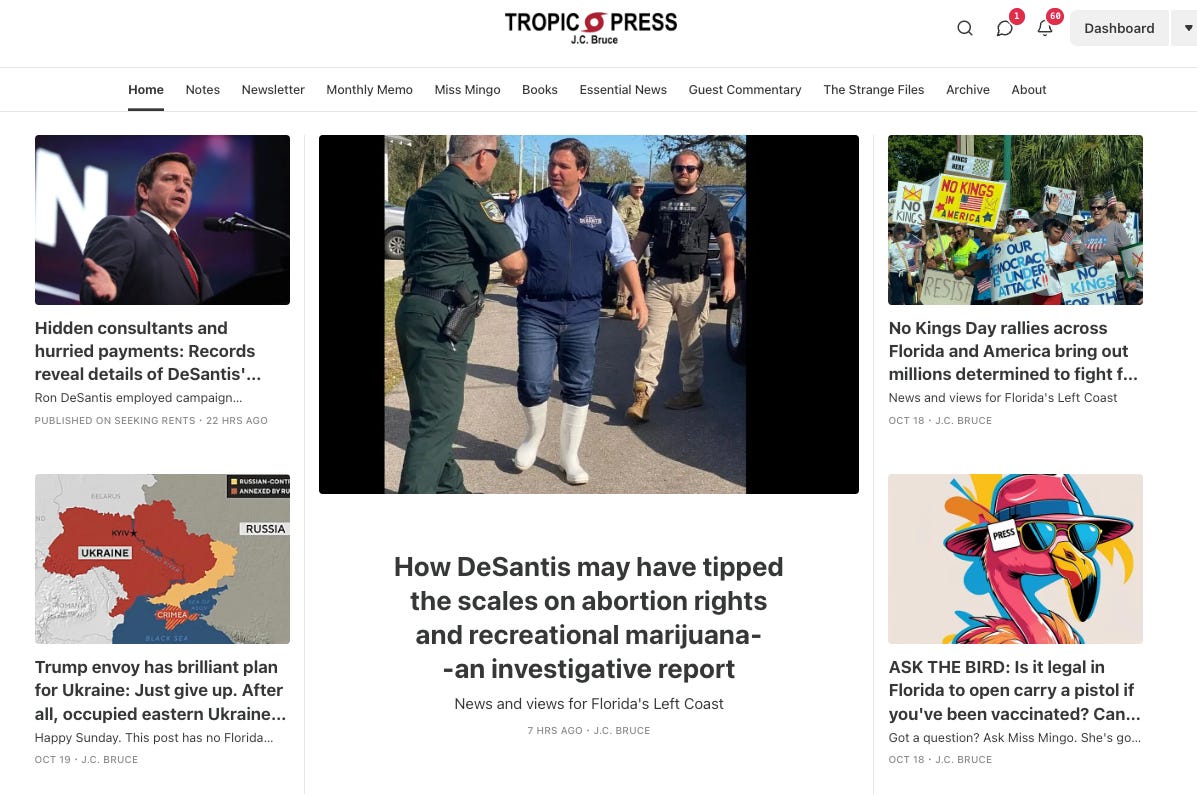Expand the dropdown arrow beside Dashboard
1197x797 pixels.
pyautogui.click(x=1187, y=28)
